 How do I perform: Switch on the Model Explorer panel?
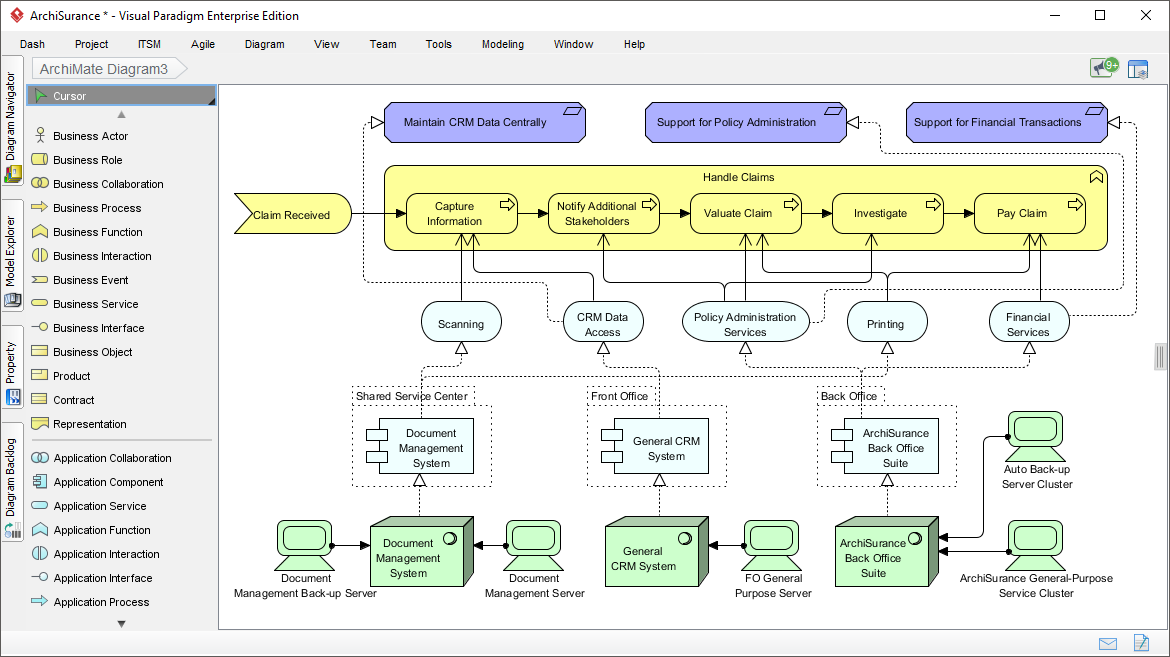(12, 250)
